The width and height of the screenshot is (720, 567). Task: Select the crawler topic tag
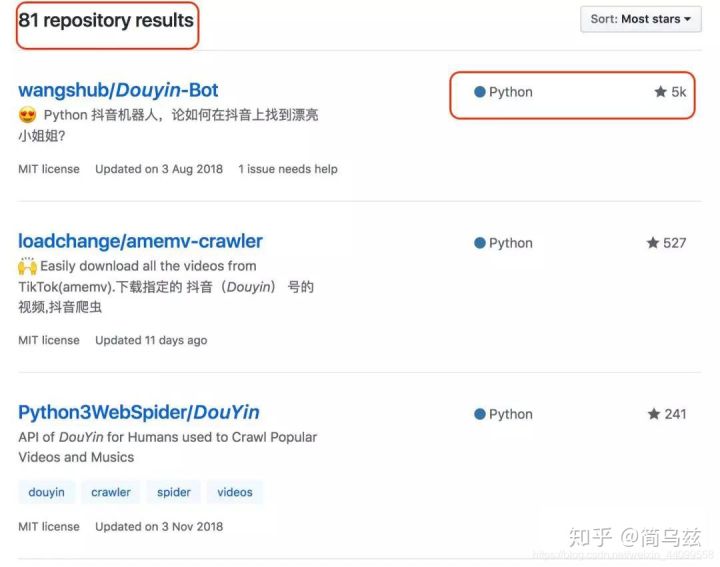111,492
